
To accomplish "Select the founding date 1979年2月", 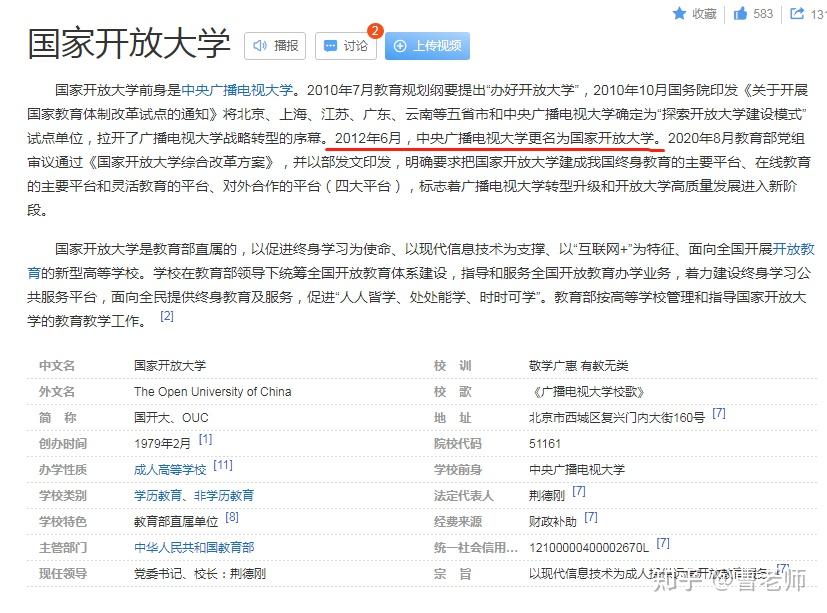I will pos(162,444).
